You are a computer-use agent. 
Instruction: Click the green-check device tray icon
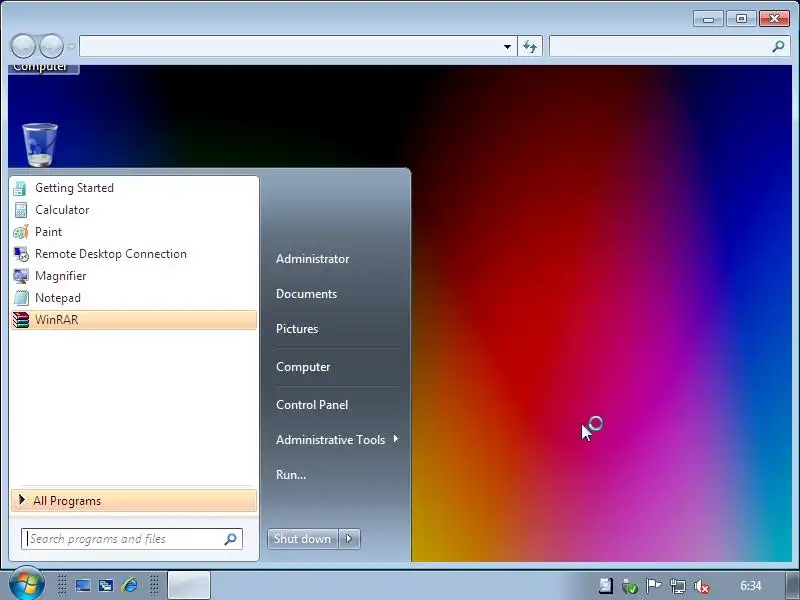tap(630, 586)
